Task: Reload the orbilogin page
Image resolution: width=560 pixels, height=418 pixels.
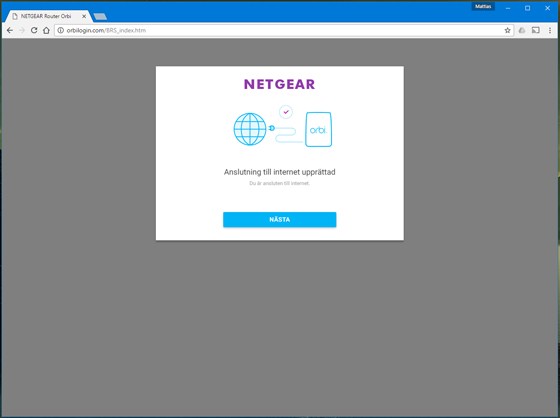Action: click(x=34, y=30)
